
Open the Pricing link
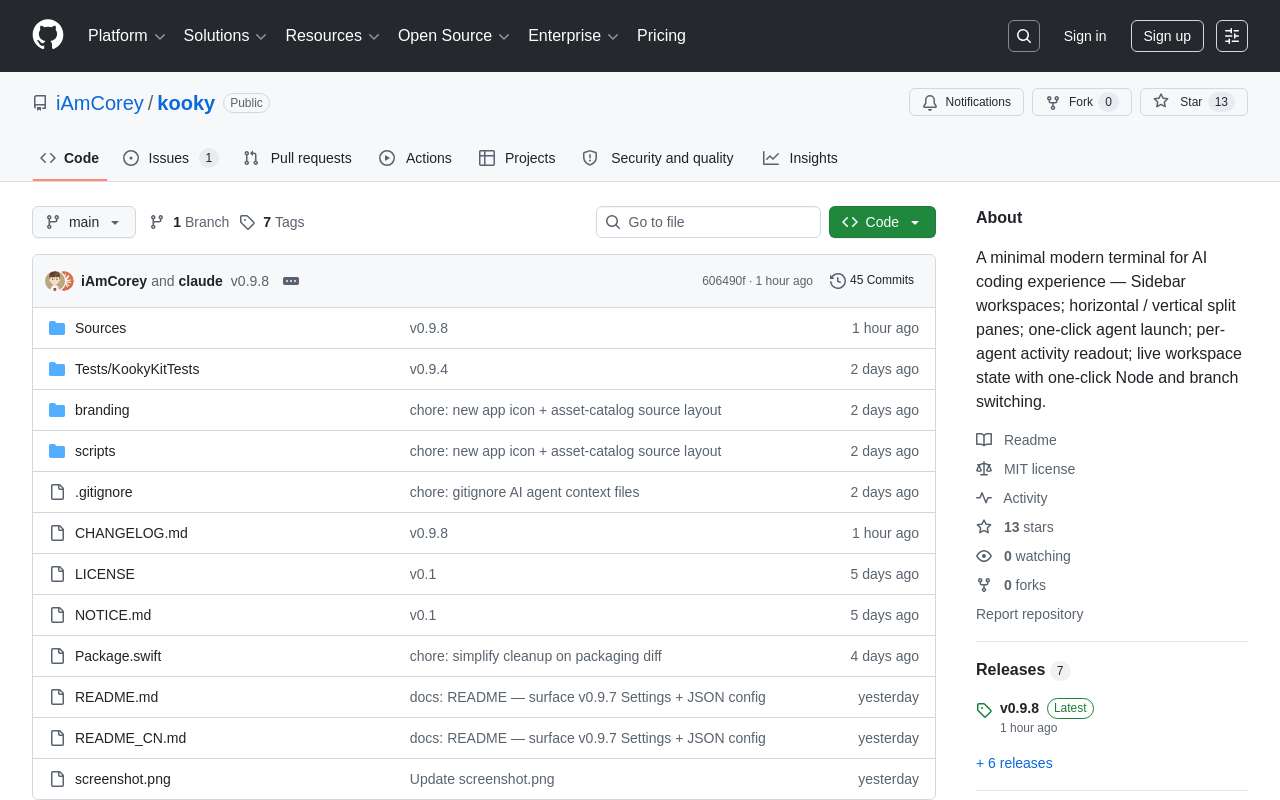point(661,36)
